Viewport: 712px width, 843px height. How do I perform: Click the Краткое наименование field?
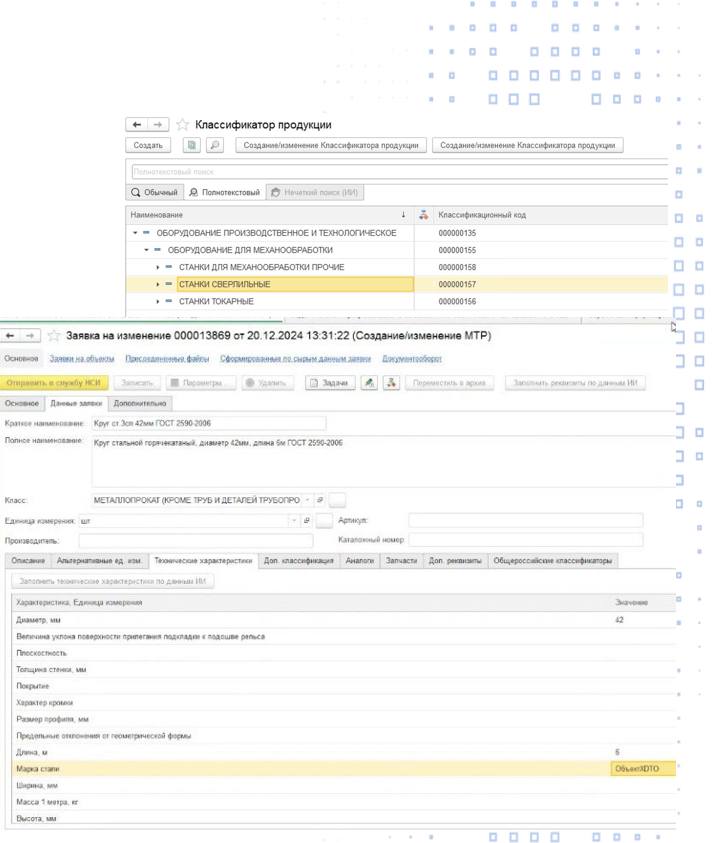click(209, 423)
